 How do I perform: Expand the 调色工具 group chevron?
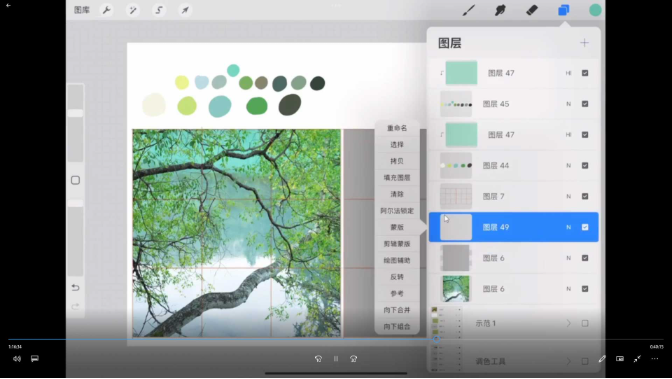(x=569, y=361)
